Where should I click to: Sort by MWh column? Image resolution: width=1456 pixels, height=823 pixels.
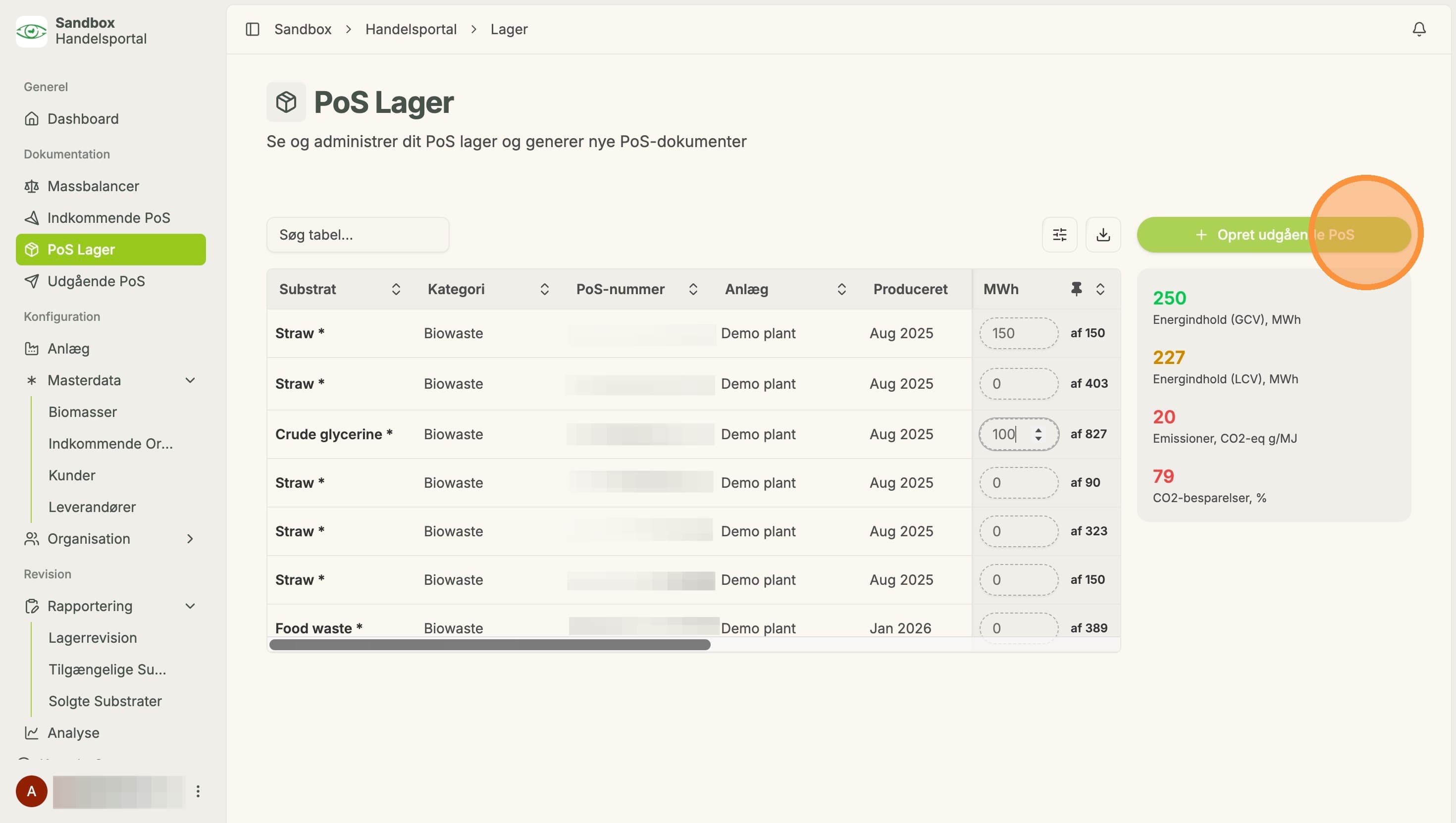click(x=1100, y=289)
